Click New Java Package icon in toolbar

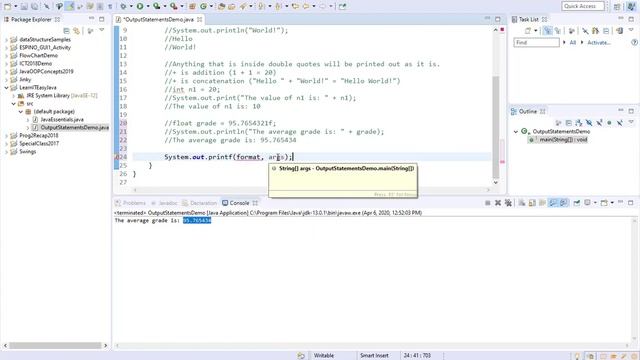pos(192,6)
